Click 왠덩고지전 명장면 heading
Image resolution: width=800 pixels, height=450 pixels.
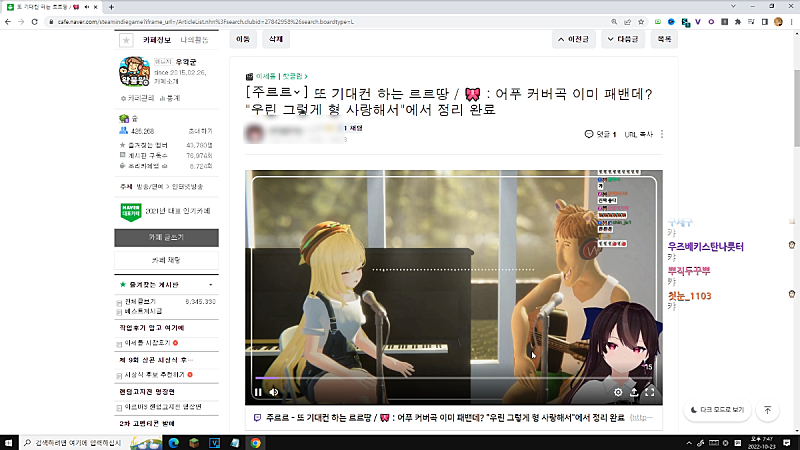click(147, 391)
